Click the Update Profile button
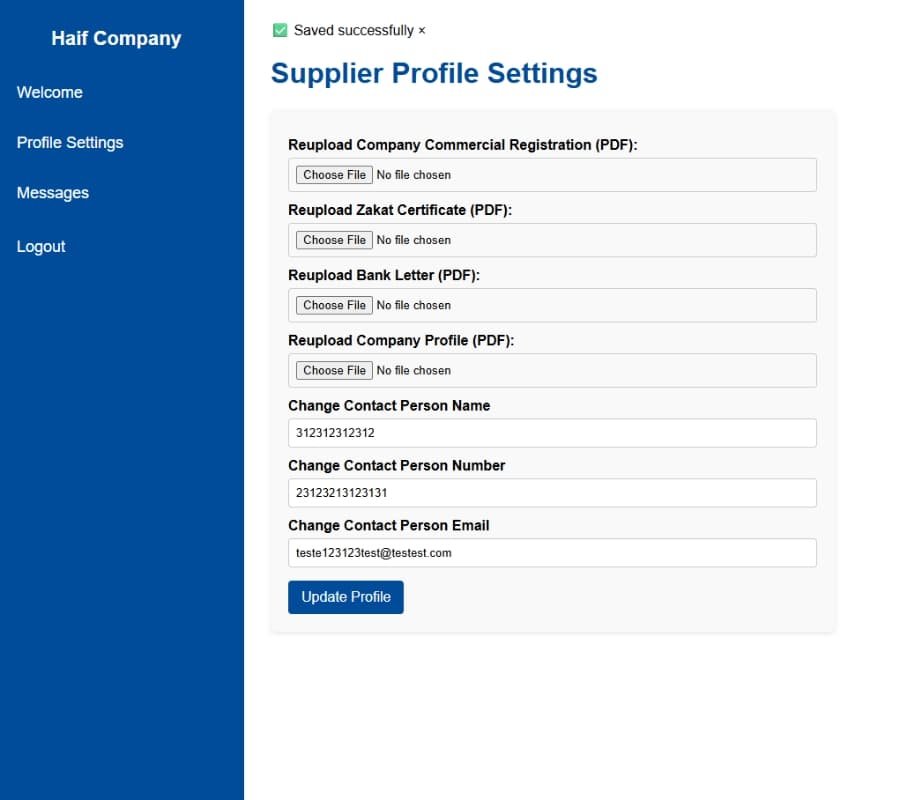This screenshot has width=900, height=800. click(x=345, y=596)
